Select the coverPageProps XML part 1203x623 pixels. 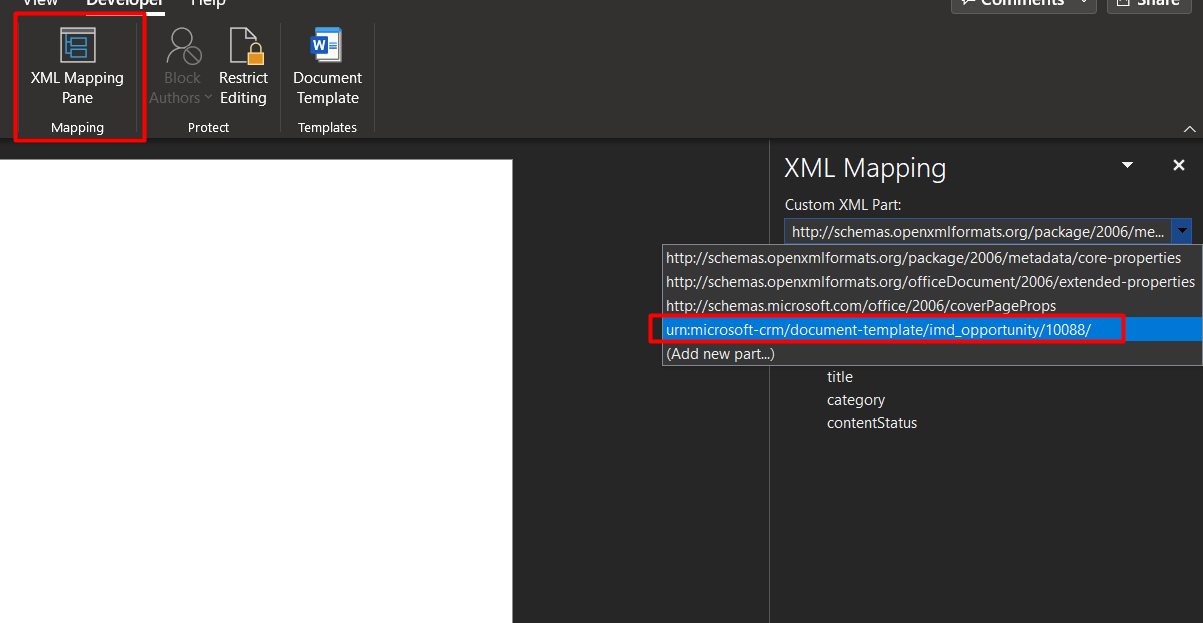click(830, 305)
